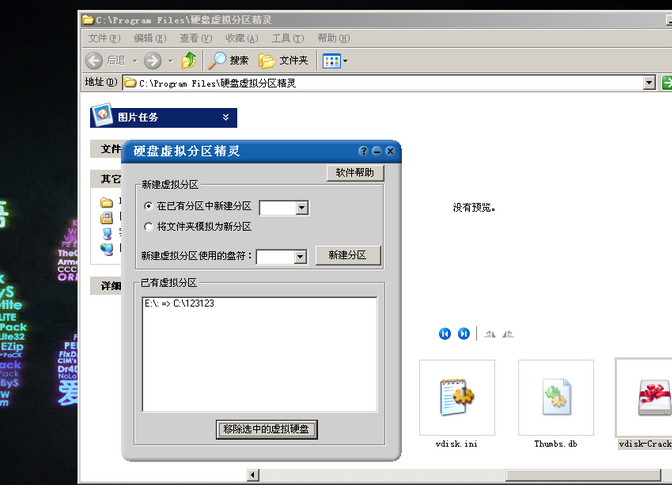Open the 盘符 drive letter dropdown
Screen dimensions: 672x485
(x=300, y=257)
